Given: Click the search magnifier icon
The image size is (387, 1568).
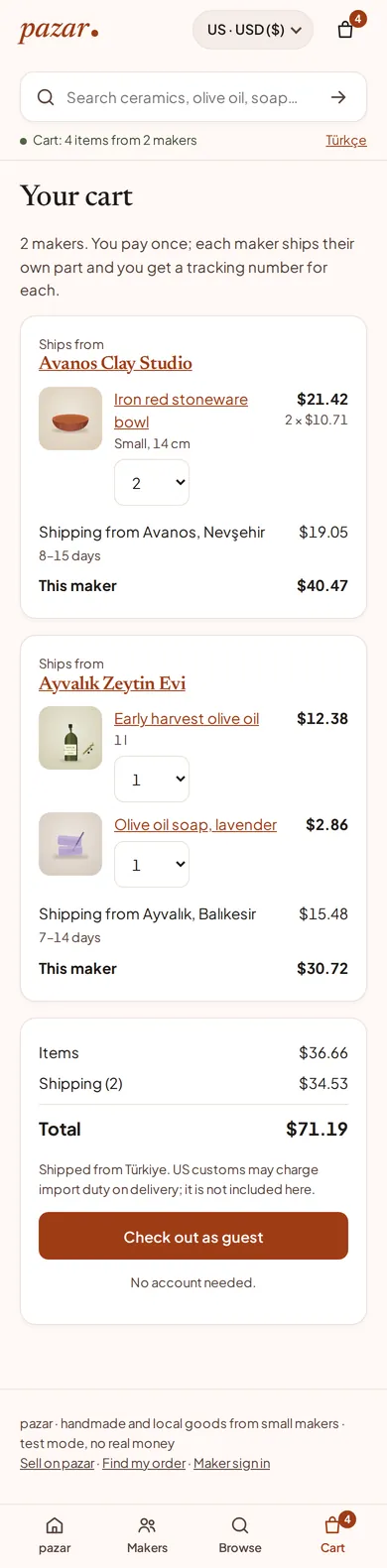Looking at the screenshot, I should coord(46,97).
